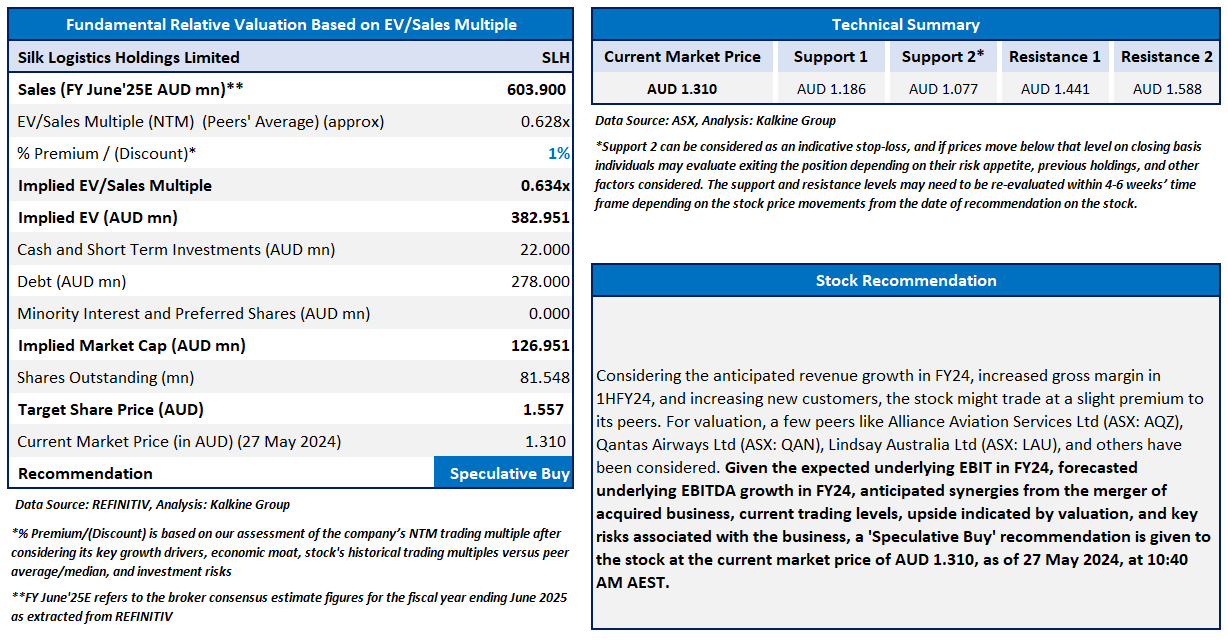1228x640 pixels.
Task: Click the implied market cap value 126.951
Action: tap(540, 345)
